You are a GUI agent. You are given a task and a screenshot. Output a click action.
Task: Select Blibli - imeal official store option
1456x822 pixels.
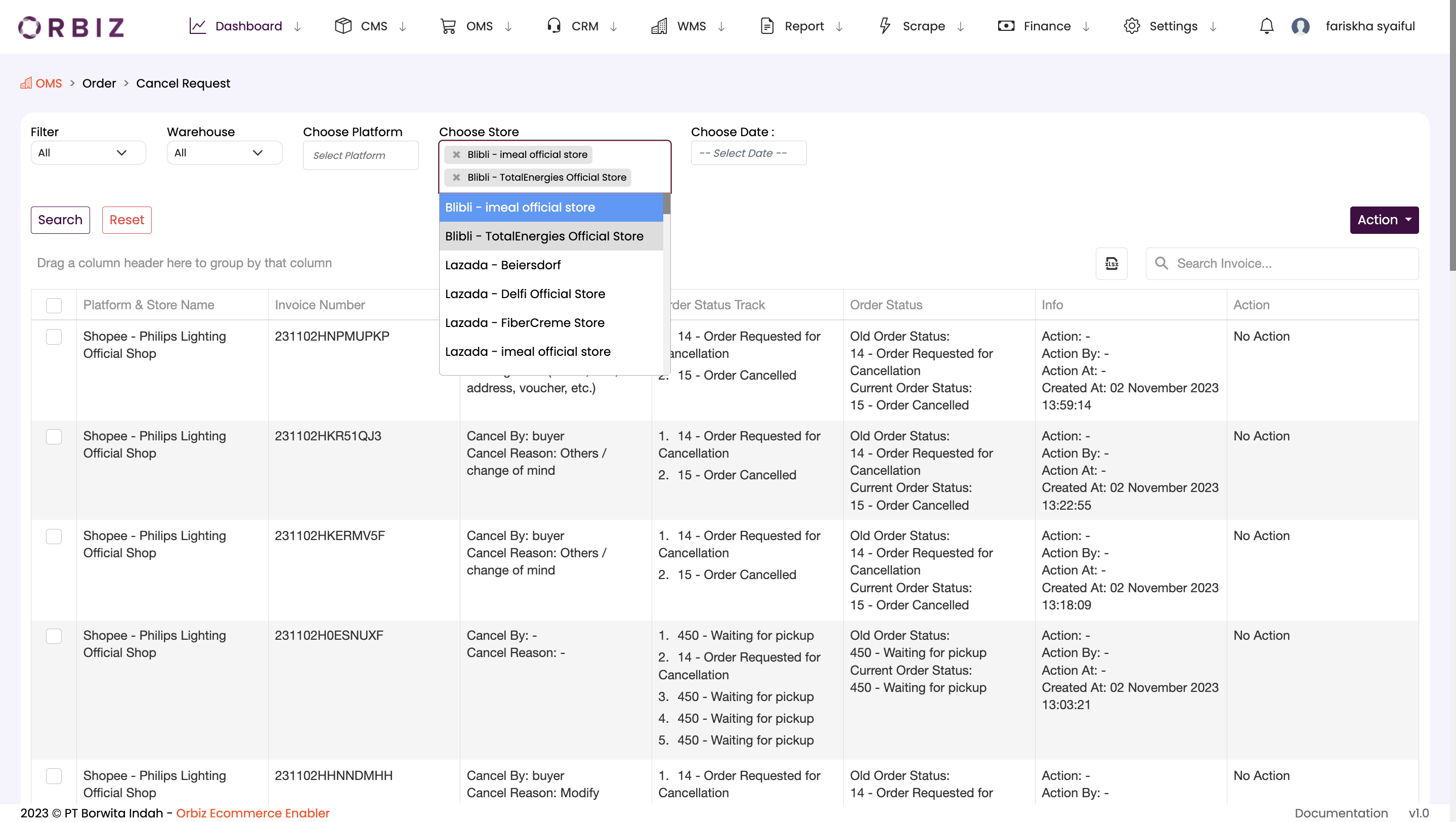pyautogui.click(x=551, y=208)
